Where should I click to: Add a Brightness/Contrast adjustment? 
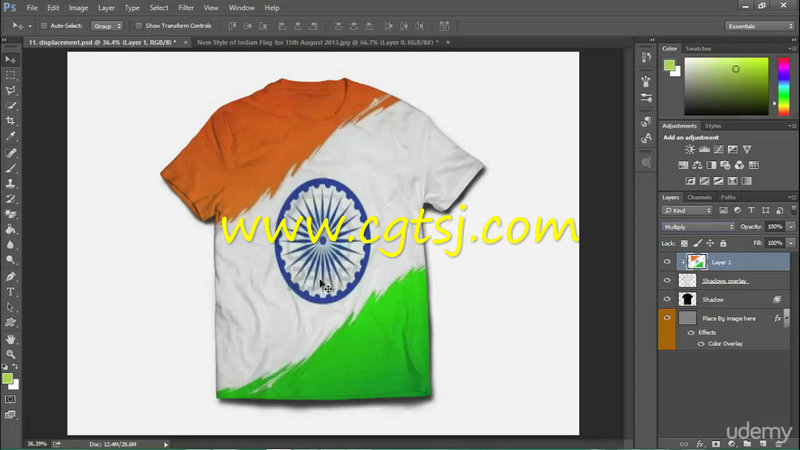click(690, 149)
